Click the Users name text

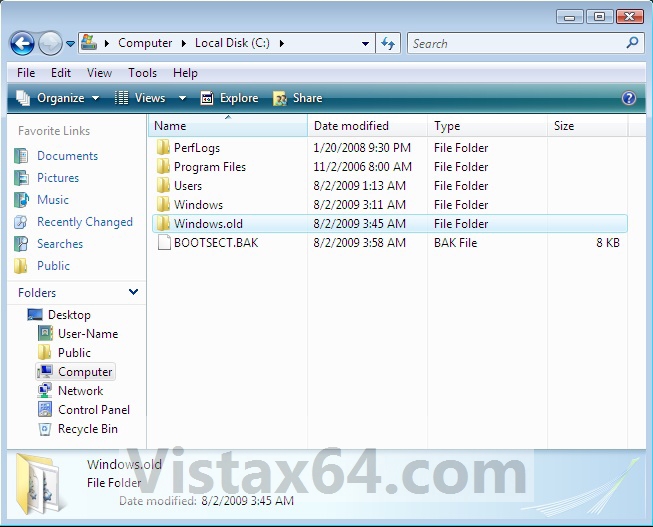tap(188, 186)
